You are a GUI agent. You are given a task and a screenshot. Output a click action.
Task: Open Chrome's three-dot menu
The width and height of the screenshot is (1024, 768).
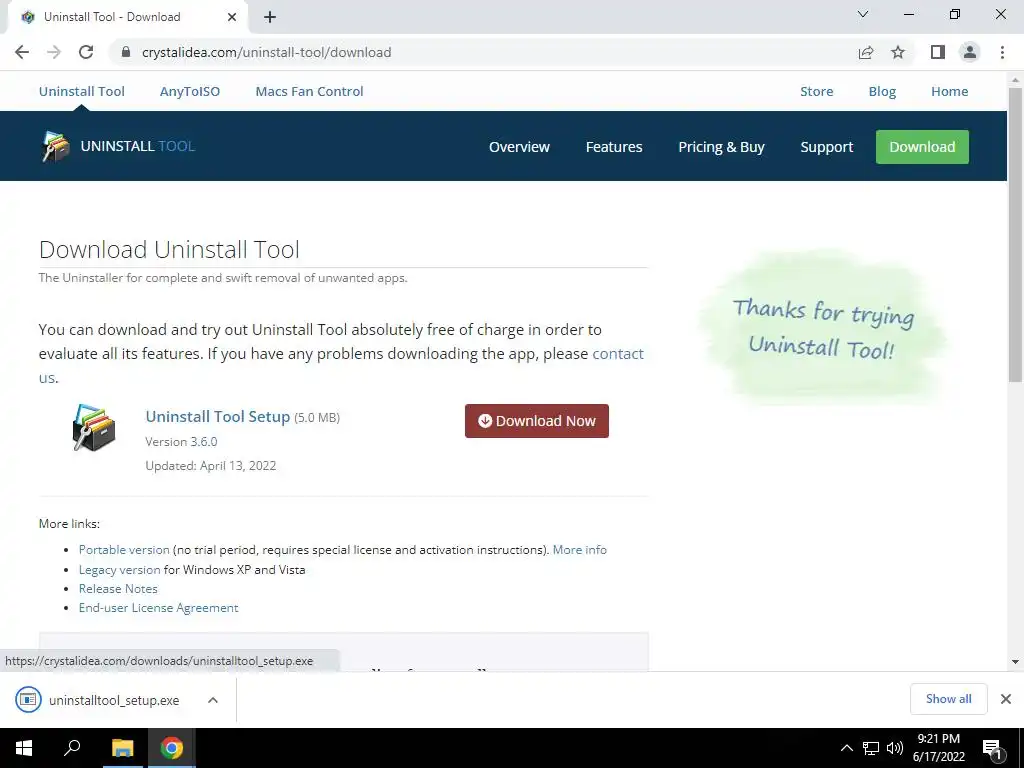pos(1002,52)
